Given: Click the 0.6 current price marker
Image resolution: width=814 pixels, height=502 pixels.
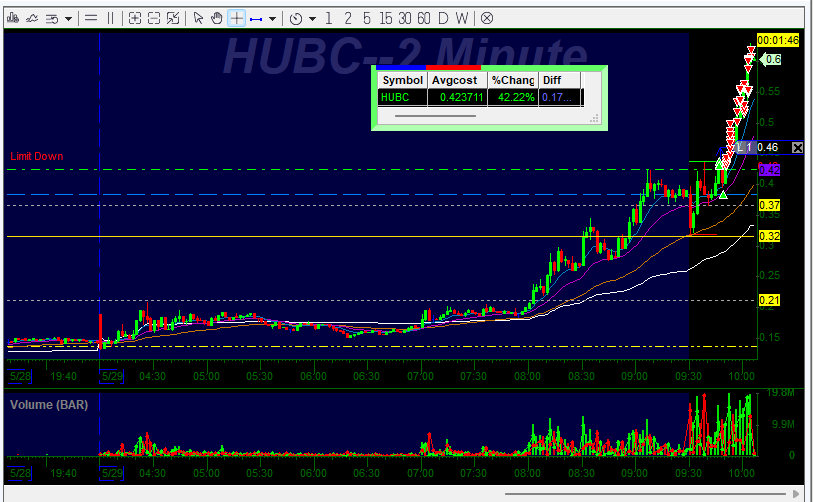Looking at the screenshot, I should [x=770, y=60].
